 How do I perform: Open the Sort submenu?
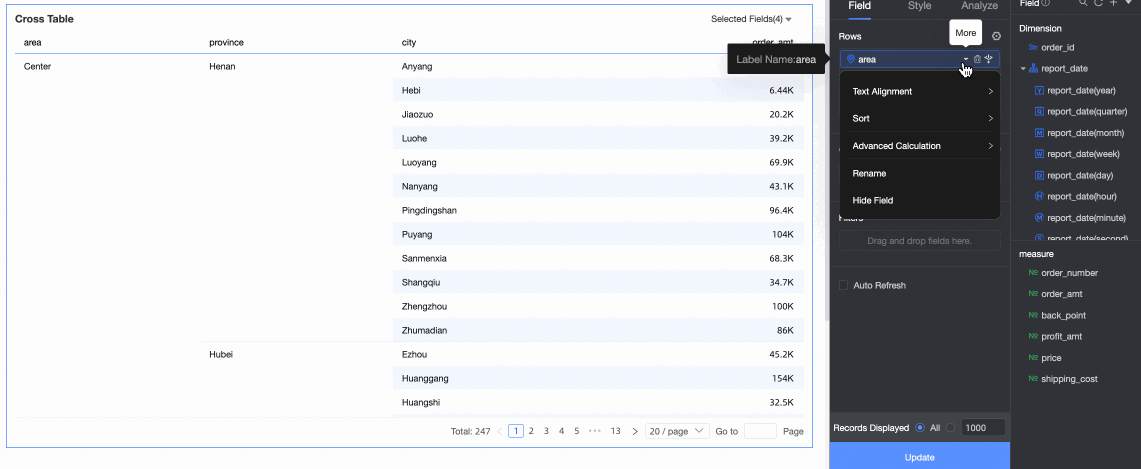(x=920, y=118)
